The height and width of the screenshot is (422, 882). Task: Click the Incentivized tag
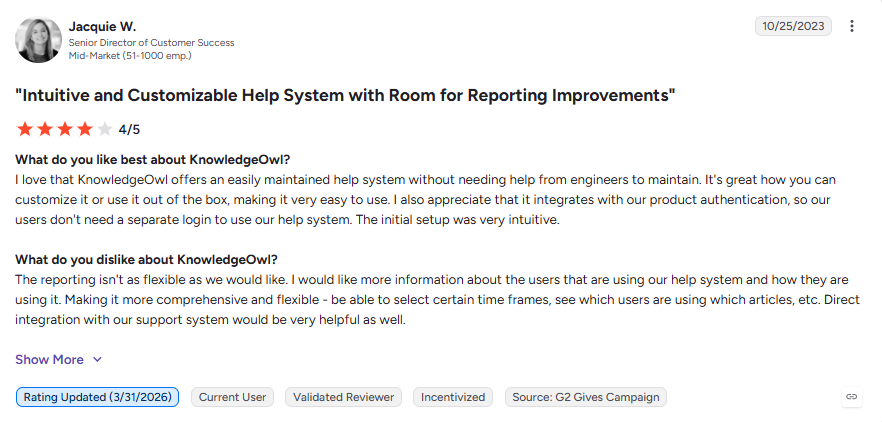(453, 397)
